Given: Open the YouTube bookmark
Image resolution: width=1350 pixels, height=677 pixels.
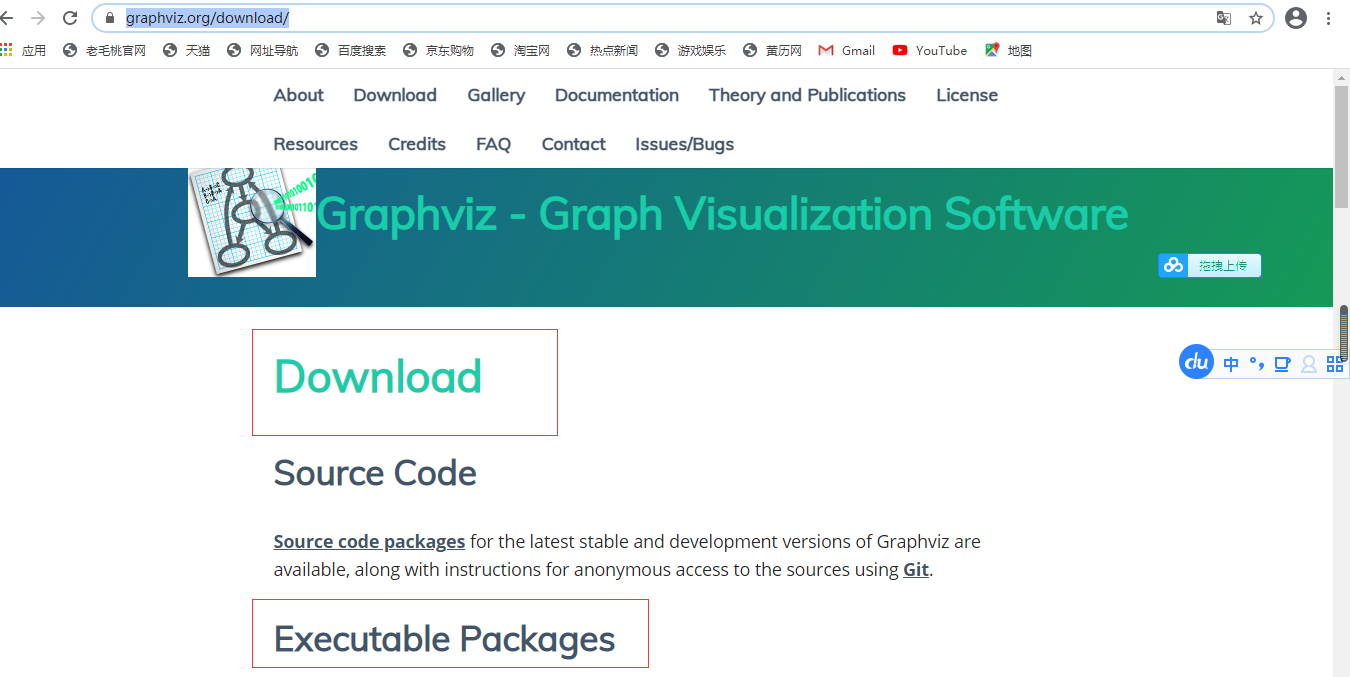Looking at the screenshot, I should point(929,50).
